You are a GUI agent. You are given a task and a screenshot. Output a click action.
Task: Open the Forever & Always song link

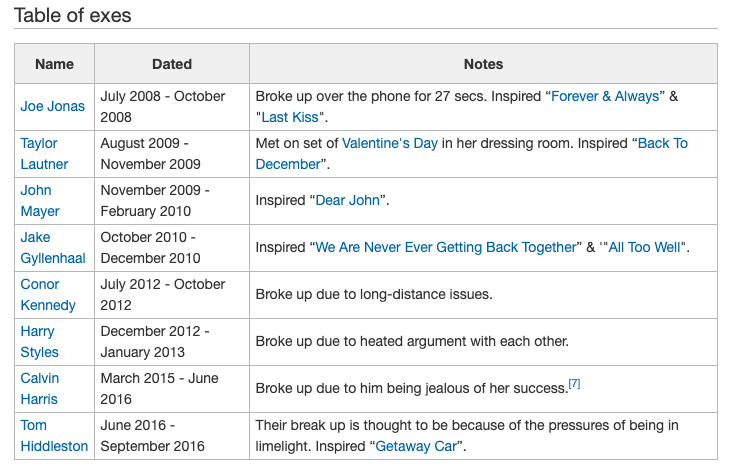tap(605, 96)
